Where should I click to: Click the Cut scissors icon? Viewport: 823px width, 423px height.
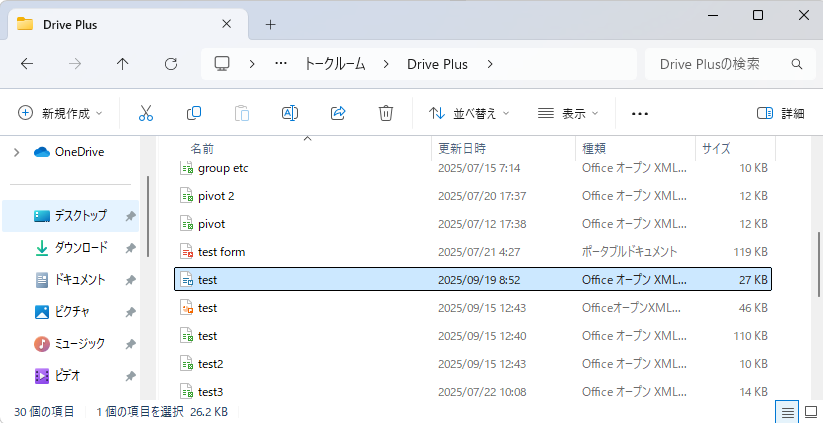coord(146,113)
